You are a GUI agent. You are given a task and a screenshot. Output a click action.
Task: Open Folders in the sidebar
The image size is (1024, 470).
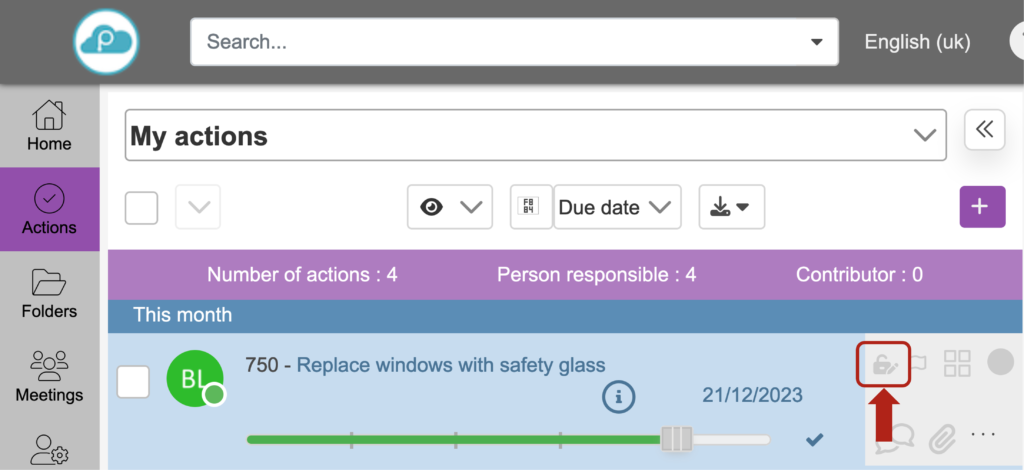point(49,294)
